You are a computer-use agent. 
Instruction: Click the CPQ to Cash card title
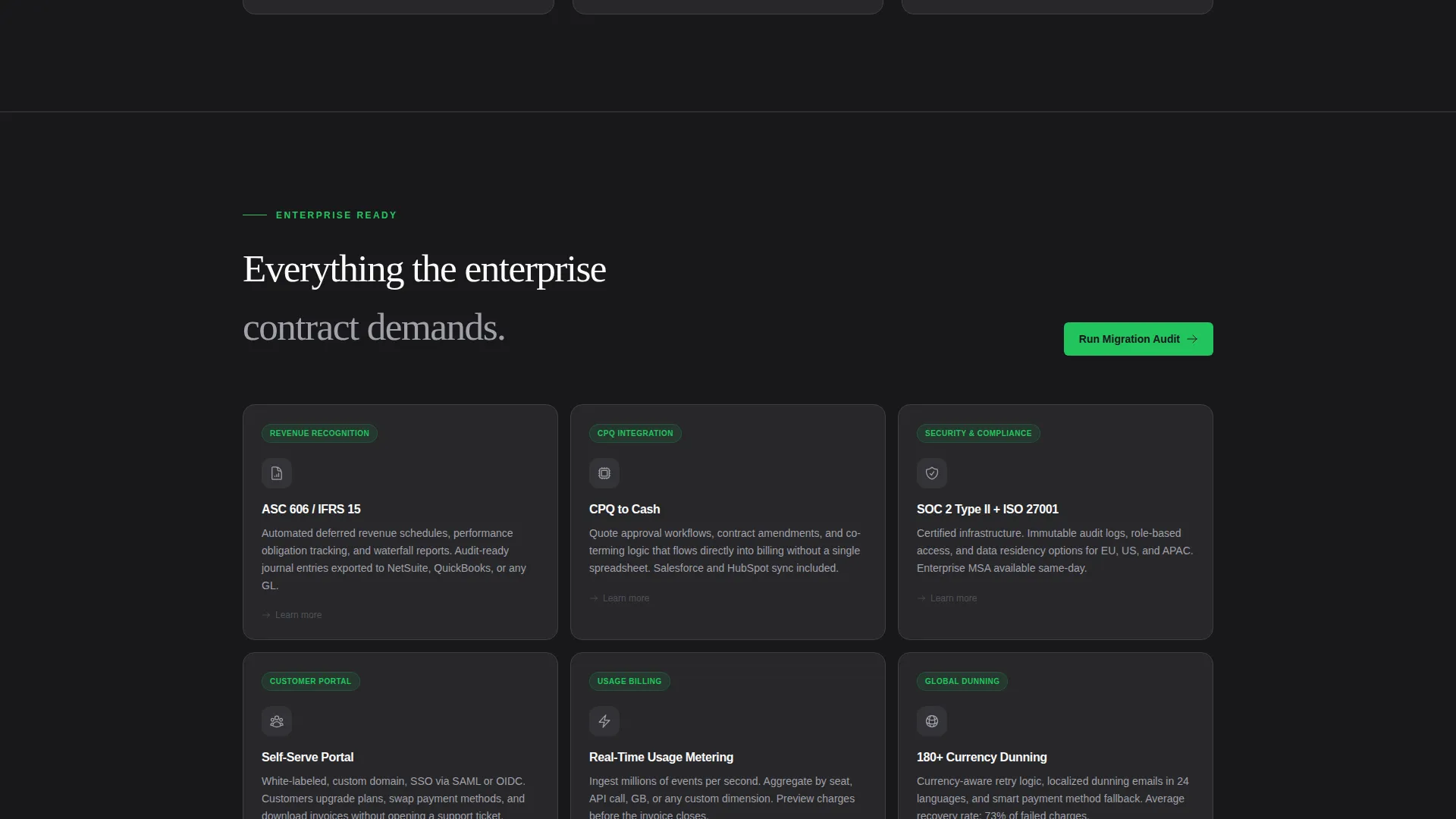coord(624,509)
